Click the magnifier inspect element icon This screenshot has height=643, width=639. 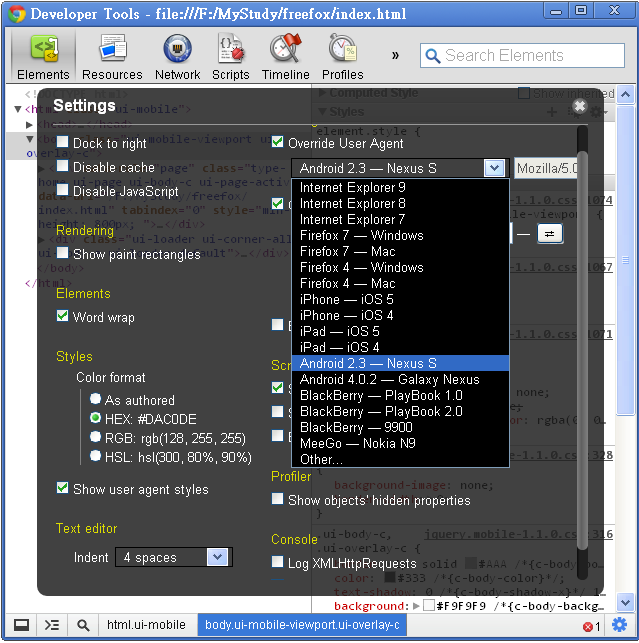coord(83,625)
